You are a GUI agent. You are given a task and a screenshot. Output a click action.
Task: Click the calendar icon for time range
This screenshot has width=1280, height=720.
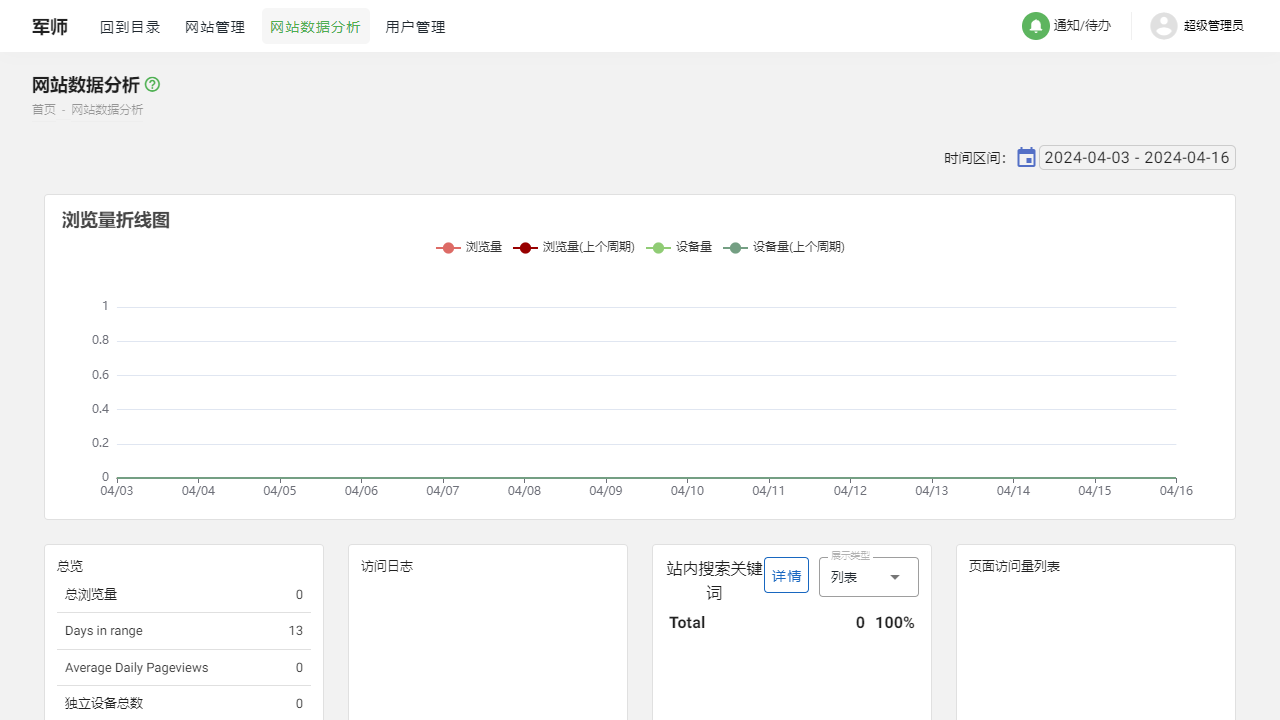[x=1026, y=157]
